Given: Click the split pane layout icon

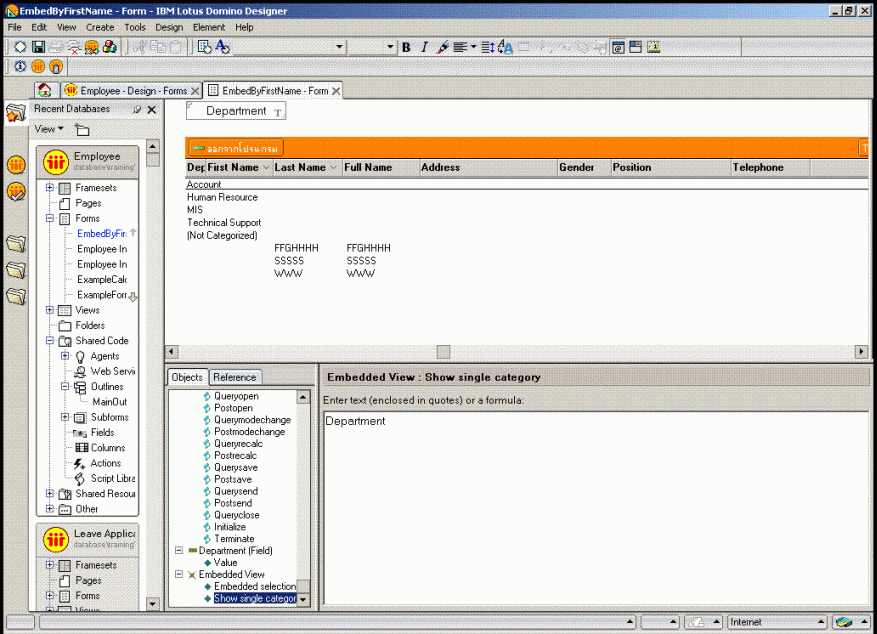Looking at the screenshot, I should pos(635,48).
